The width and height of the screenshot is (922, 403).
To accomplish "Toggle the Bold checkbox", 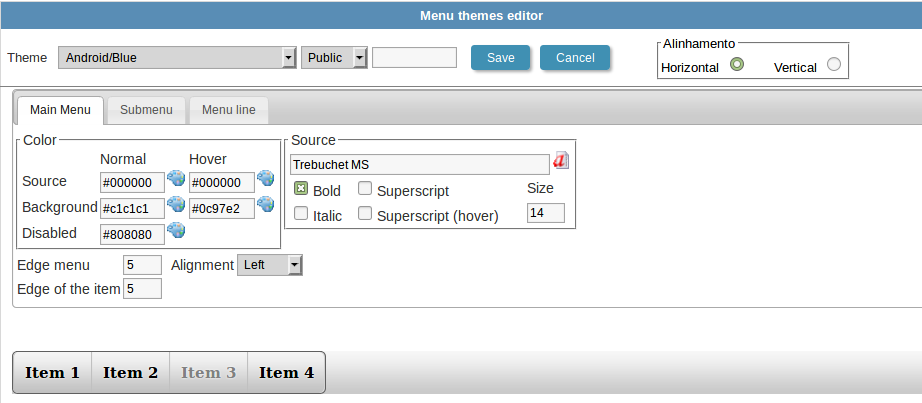I will coord(301,189).
